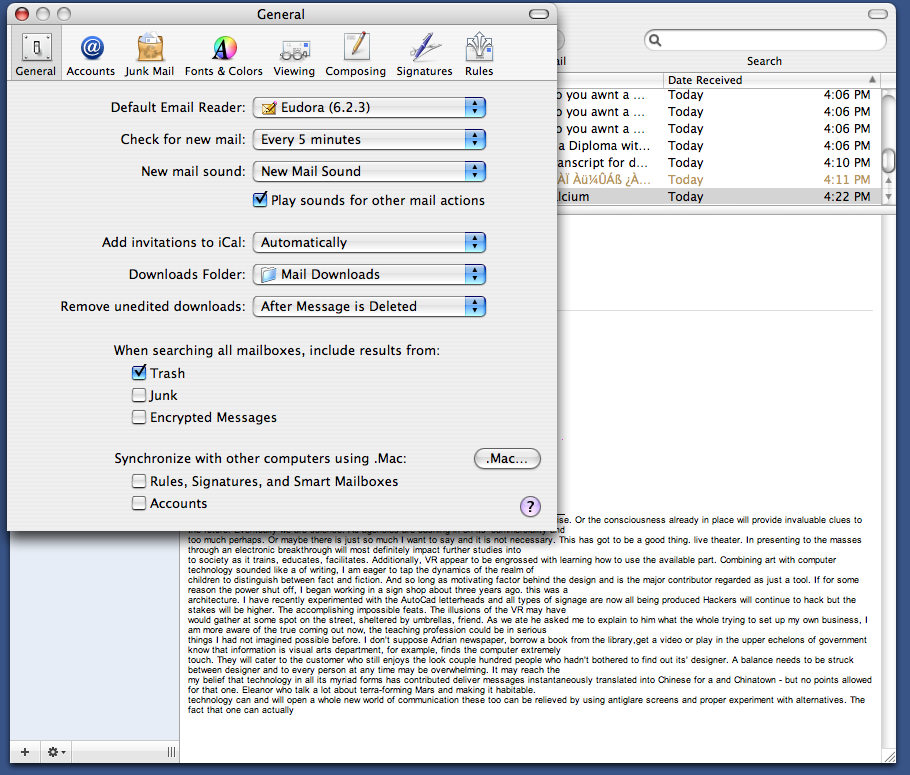The width and height of the screenshot is (910, 775).
Task: Select the 'a Diploma wit…' message row
Action: 718,146
